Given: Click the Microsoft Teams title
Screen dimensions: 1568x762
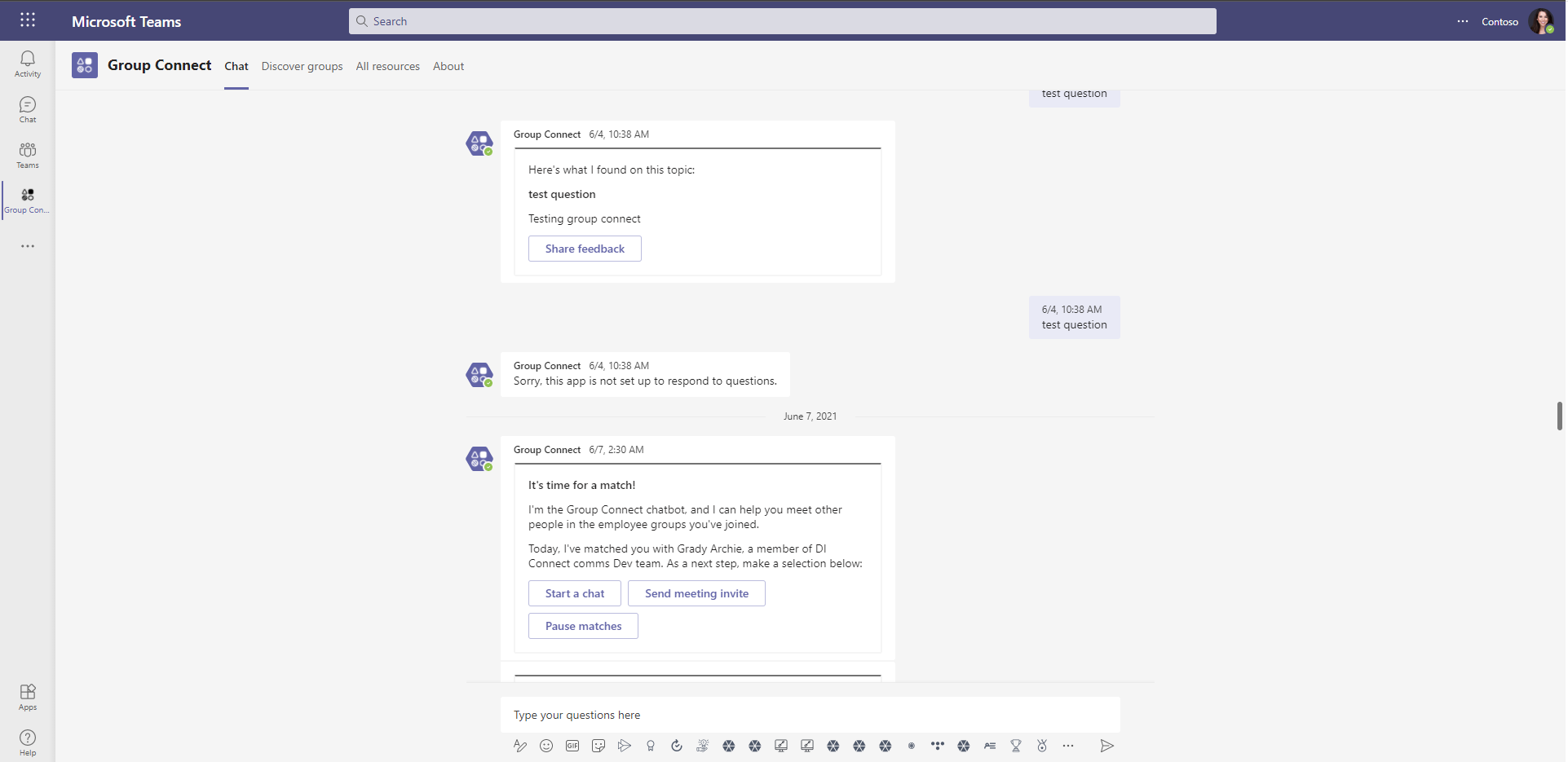Looking at the screenshot, I should [126, 22].
